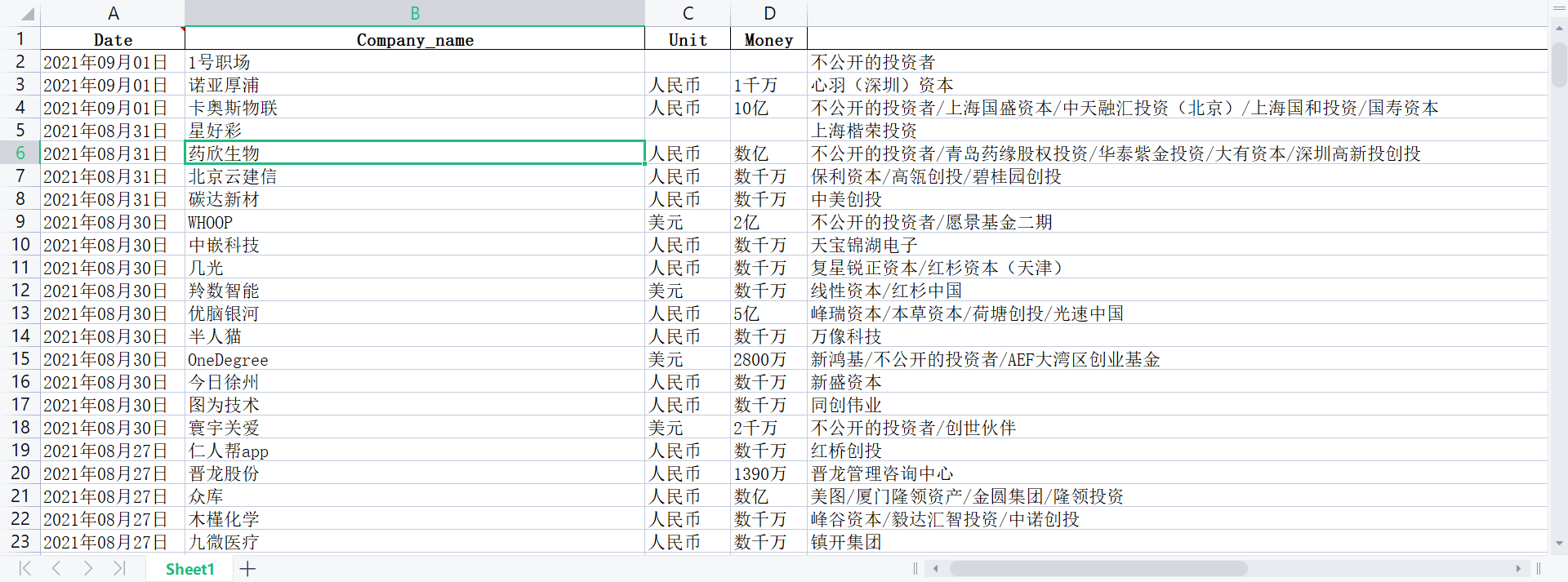Select the cell 今日徐州
Image resolution: width=1568 pixels, height=582 pixels.
click(x=415, y=381)
